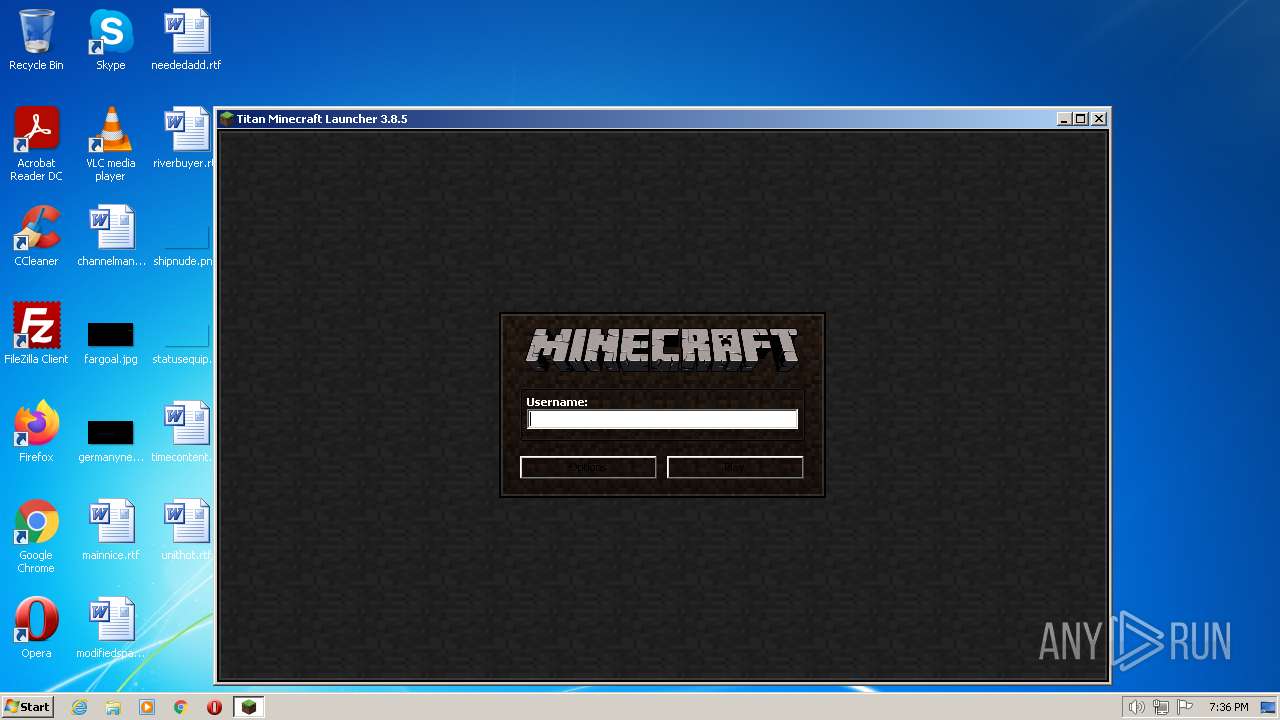Close the Titan Minecraft Launcher window

point(1099,119)
